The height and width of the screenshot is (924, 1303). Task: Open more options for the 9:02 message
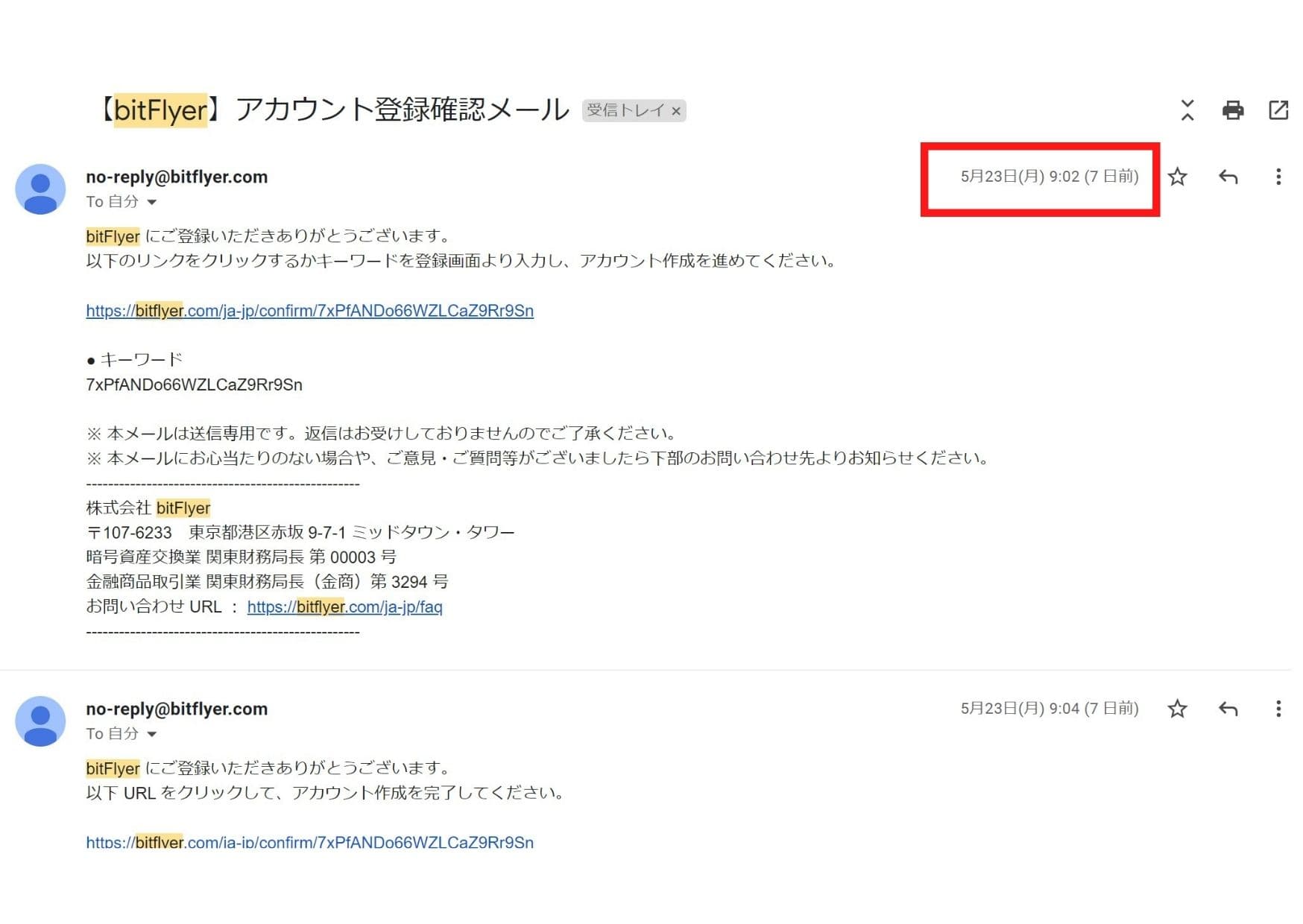pos(1278,177)
